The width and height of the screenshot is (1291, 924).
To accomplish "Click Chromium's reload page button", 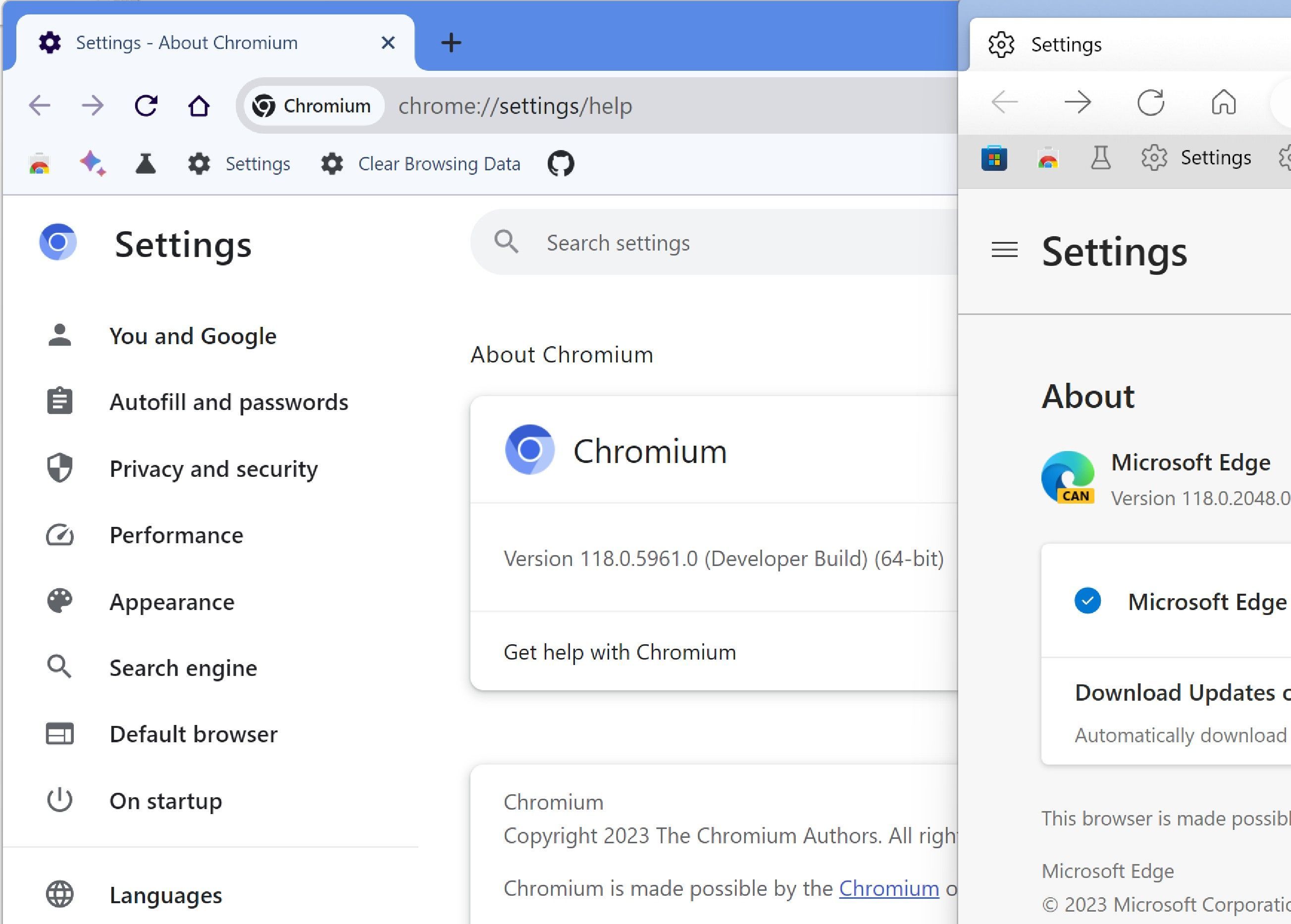I will click(146, 106).
